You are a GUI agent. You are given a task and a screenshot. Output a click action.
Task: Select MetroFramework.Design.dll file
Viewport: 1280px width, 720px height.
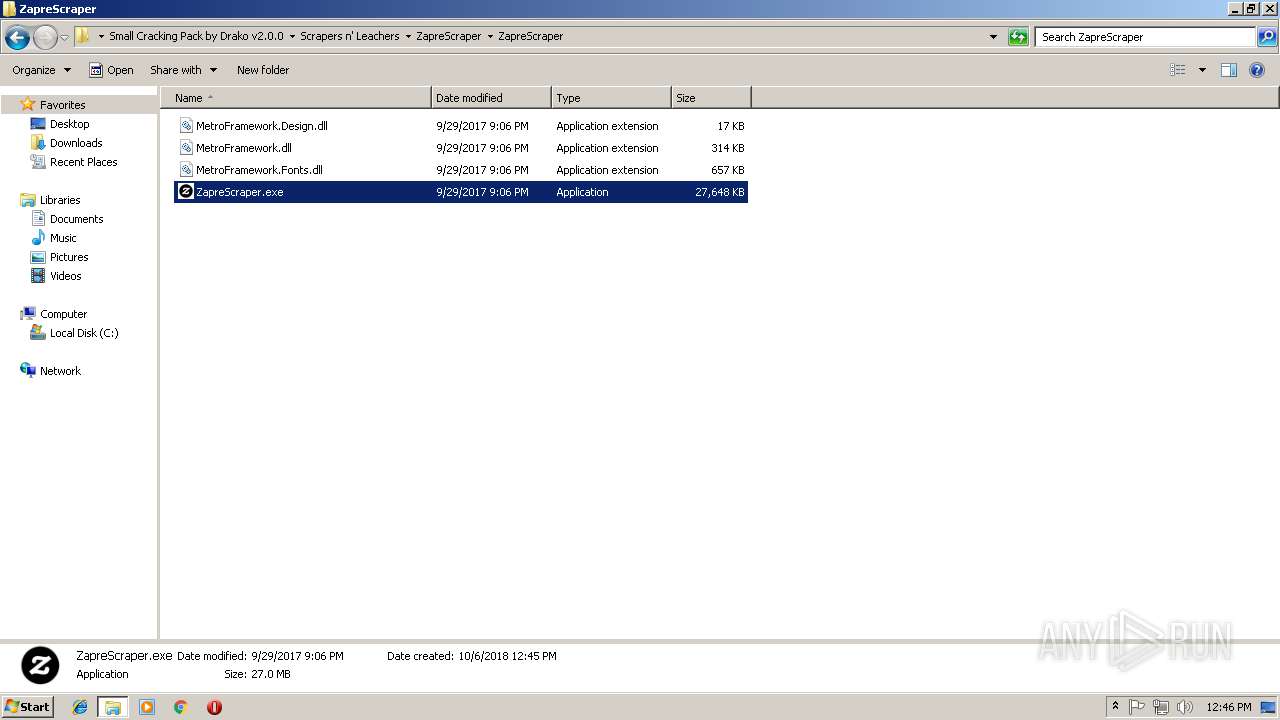coord(461,126)
